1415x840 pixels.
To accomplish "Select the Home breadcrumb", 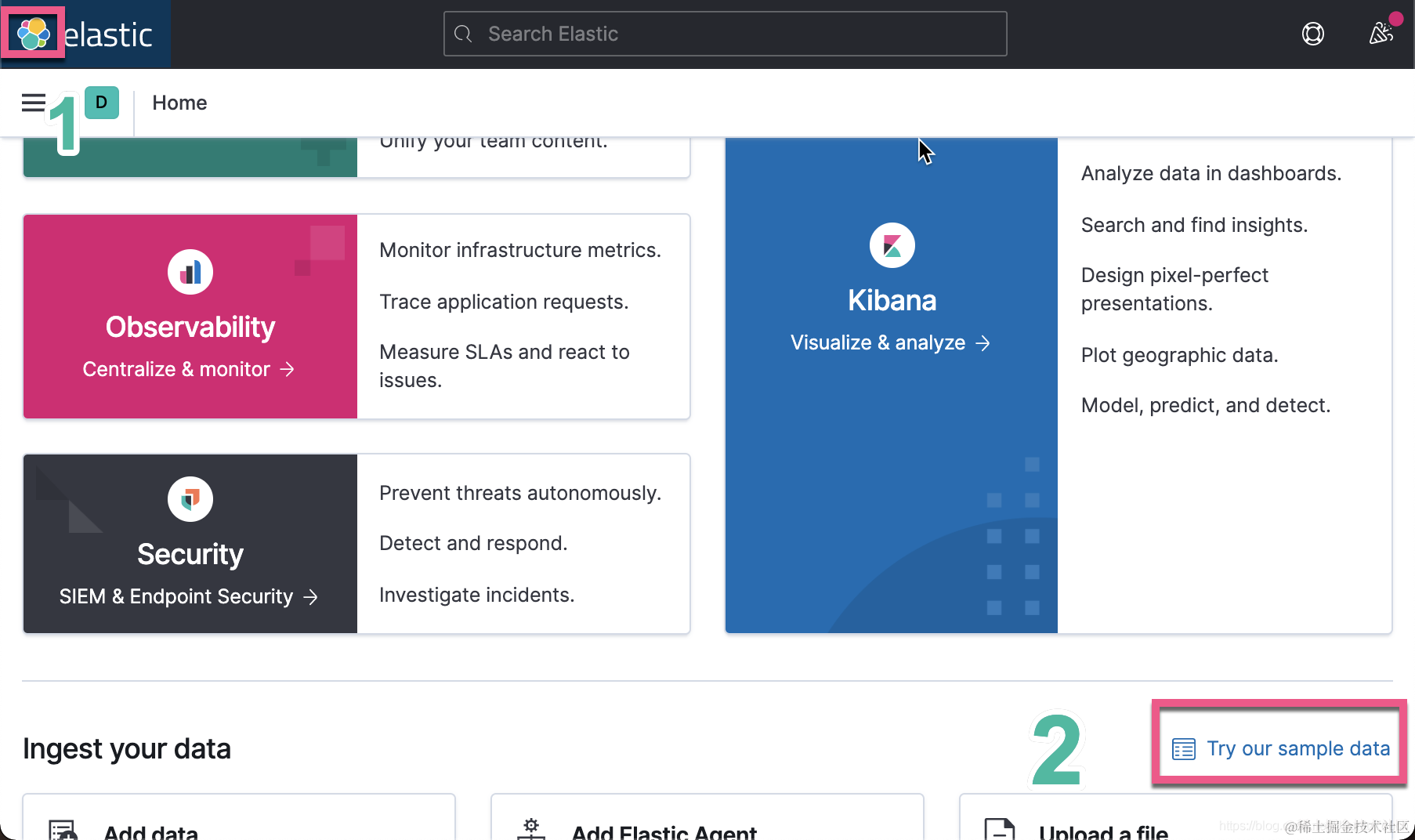I will click(x=179, y=103).
